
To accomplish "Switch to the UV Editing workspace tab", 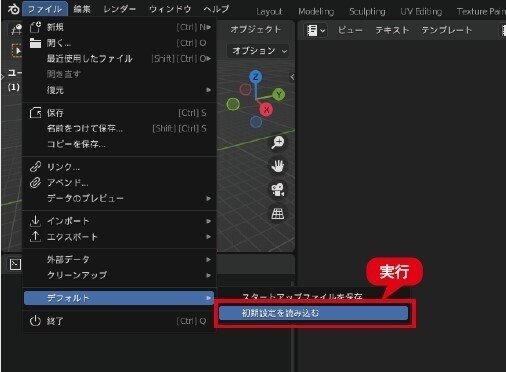I will (x=421, y=12).
